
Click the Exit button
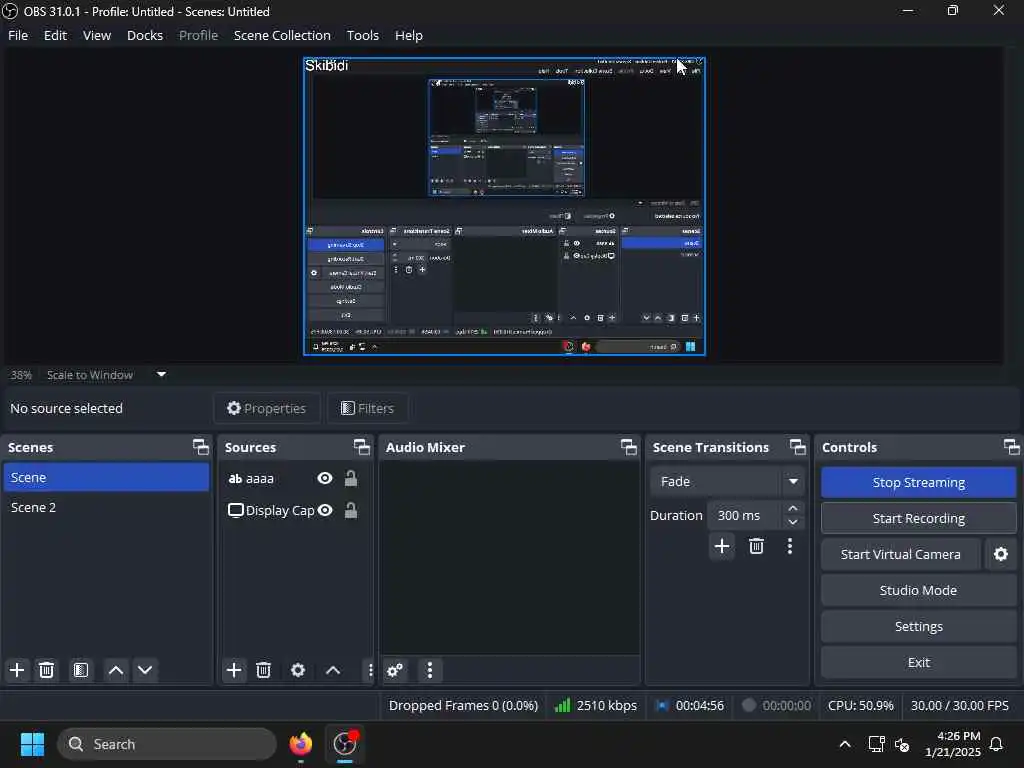918,662
